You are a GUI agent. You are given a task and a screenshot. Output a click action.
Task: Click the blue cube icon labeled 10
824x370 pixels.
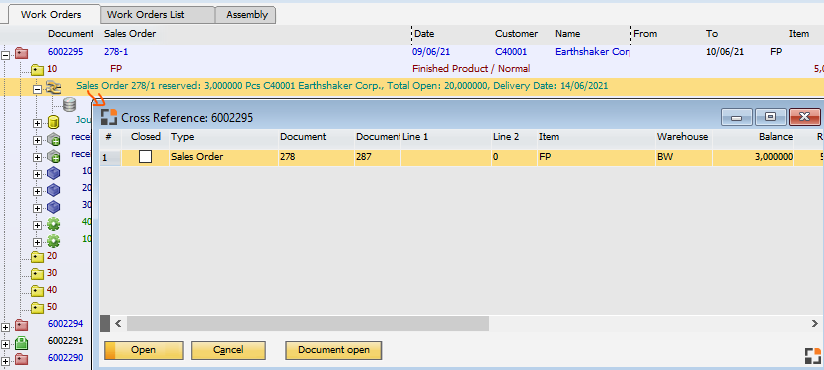pos(53,174)
